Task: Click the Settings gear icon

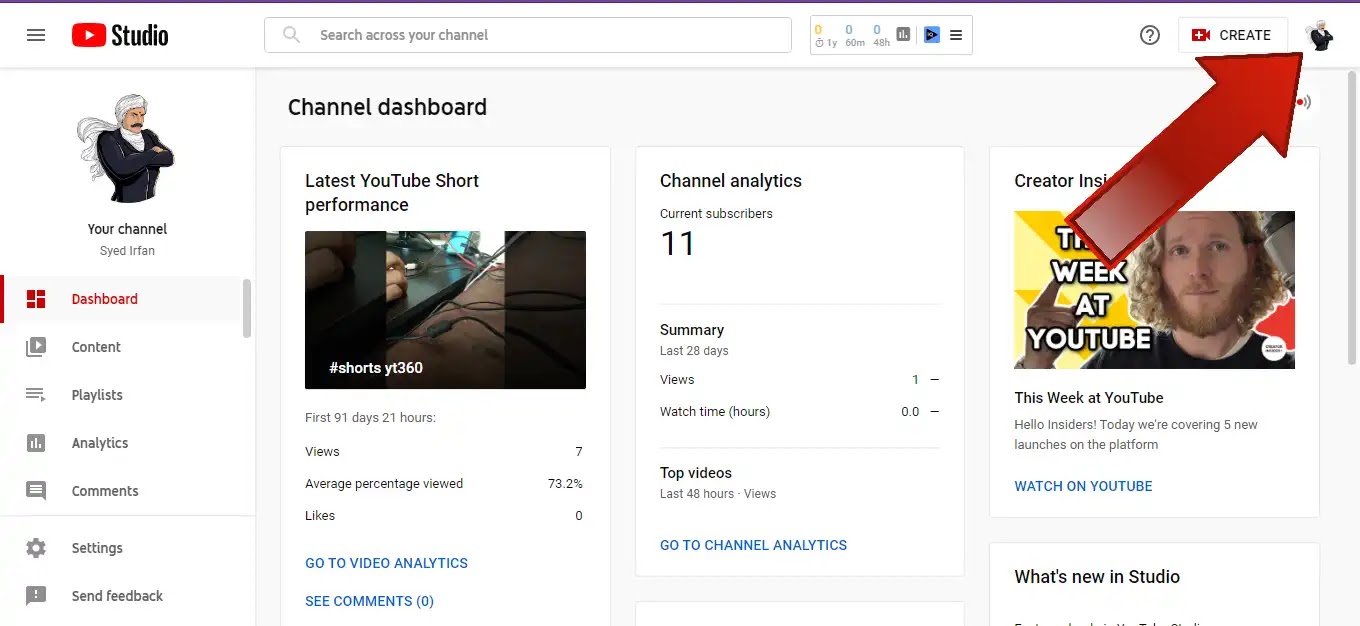Action: tap(36, 548)
